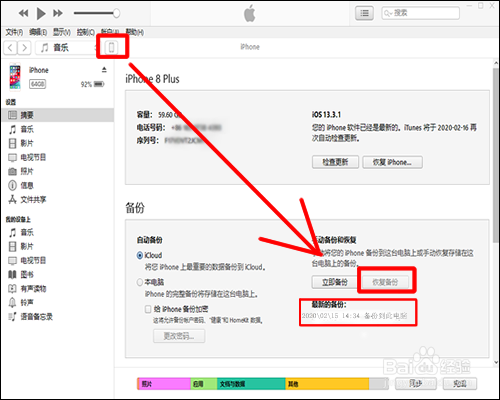Go forward with the right navigation arrow
This screenshot has width=500, height=400.
coord(24,48)
